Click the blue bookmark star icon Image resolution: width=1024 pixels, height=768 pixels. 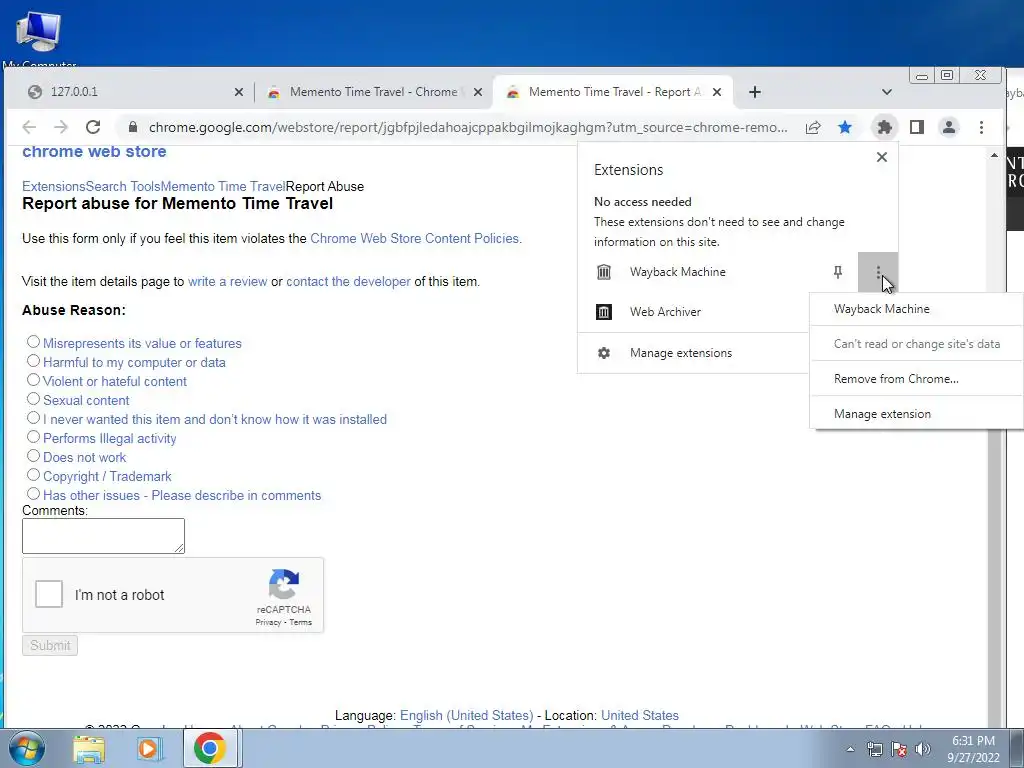[845, 127]
